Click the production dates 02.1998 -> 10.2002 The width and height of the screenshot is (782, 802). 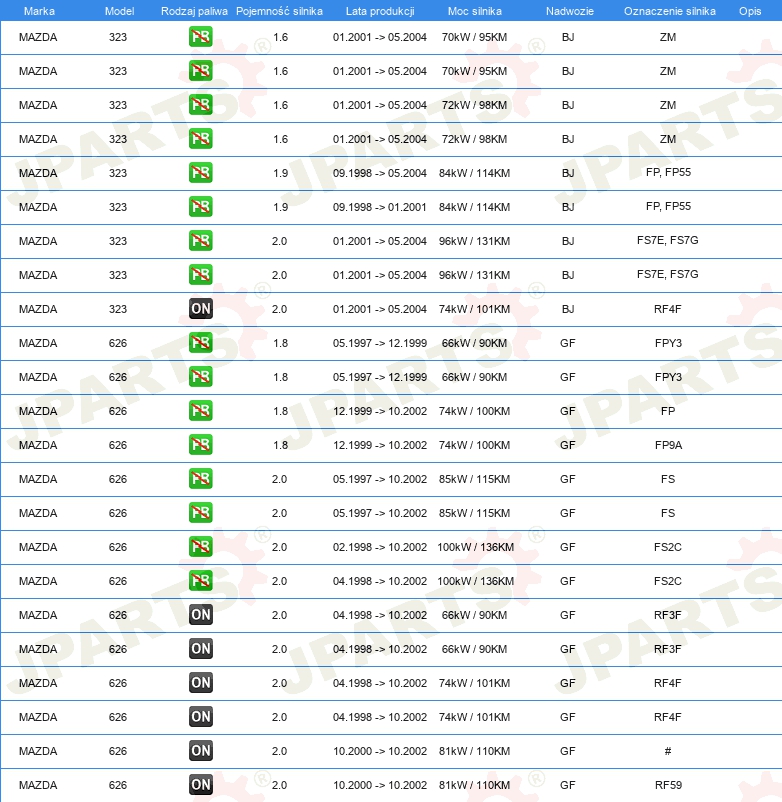click(x=379, y=547)
